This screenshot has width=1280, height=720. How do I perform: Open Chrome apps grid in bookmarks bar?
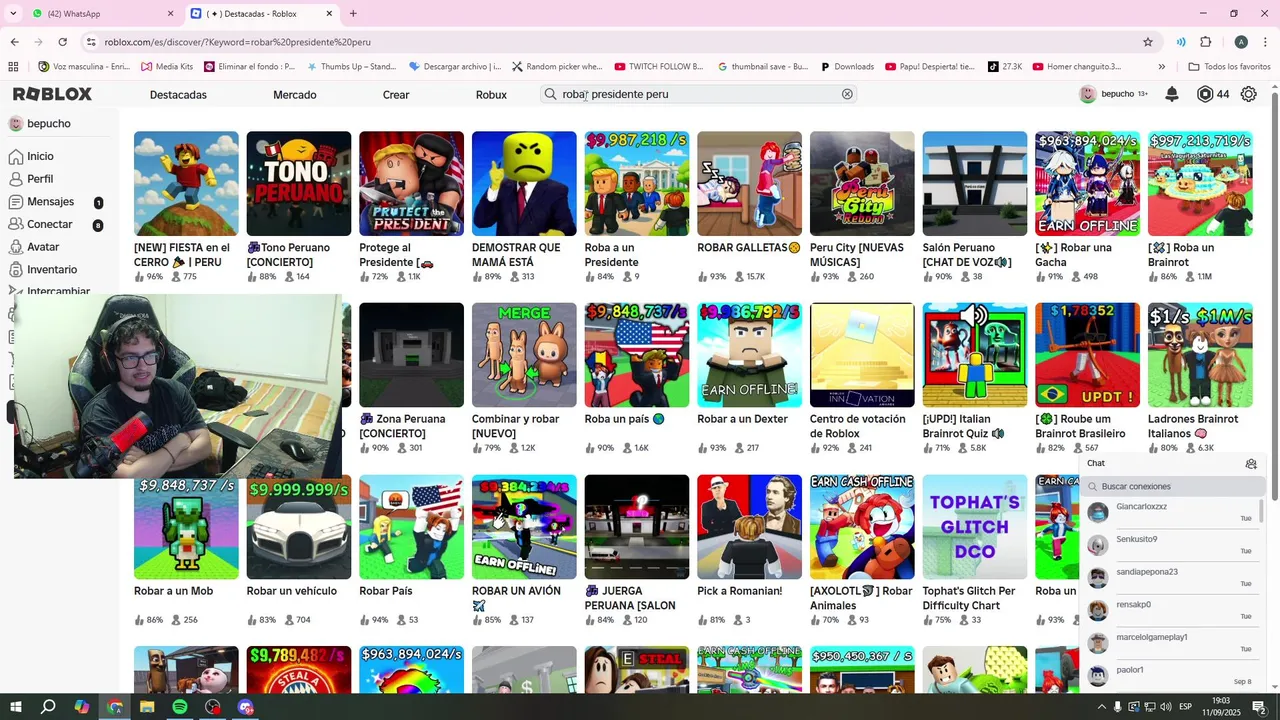coord(13,67)
